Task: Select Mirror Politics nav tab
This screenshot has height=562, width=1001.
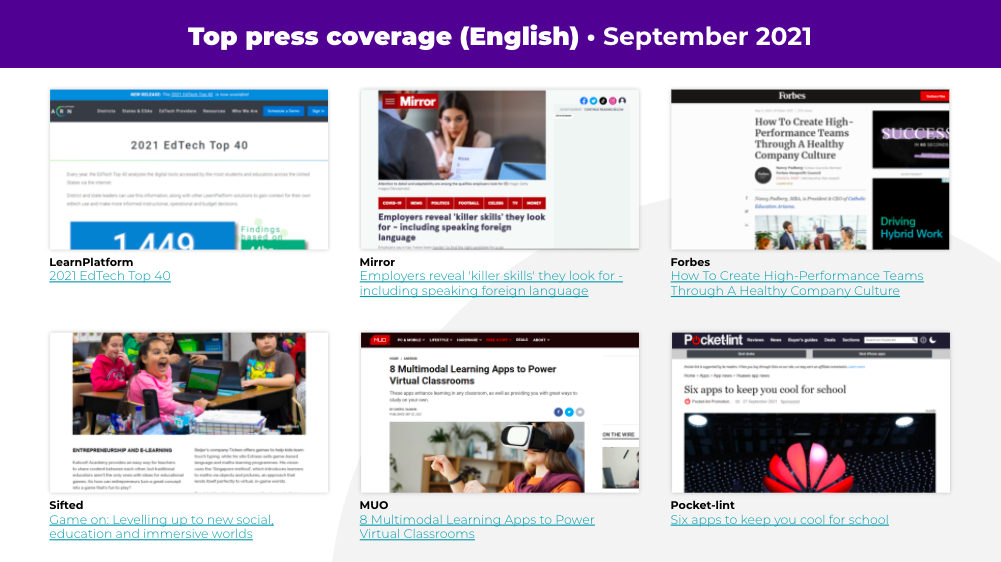Action: point(440,203)
